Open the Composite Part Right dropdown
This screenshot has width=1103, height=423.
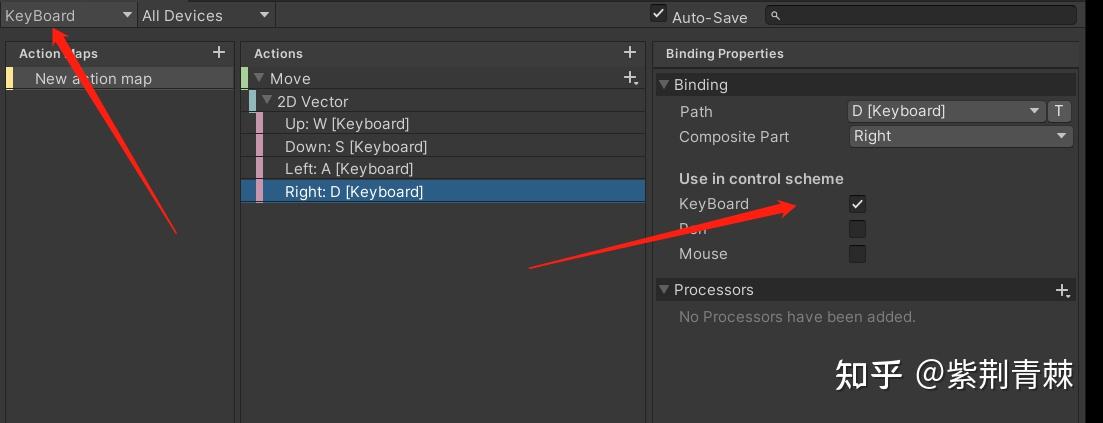pos(961,137)
